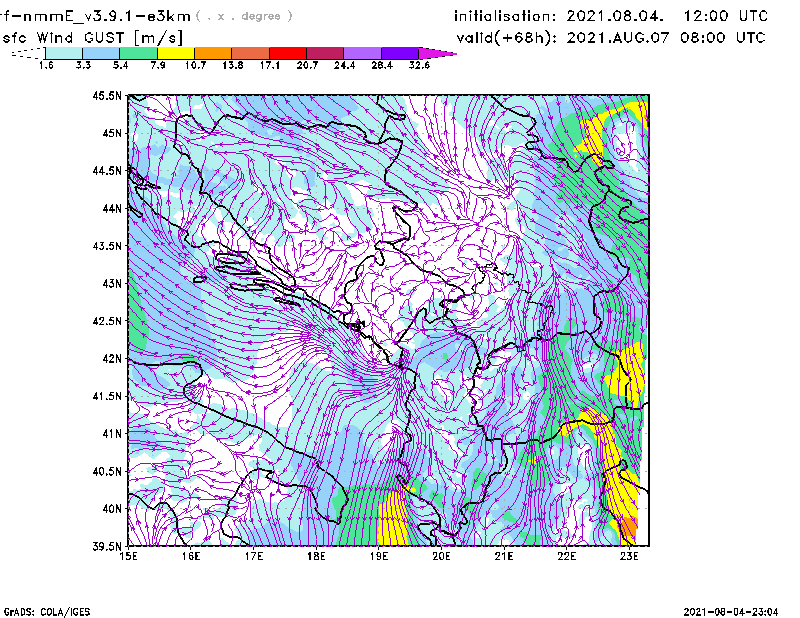Click the 'valid(+68h):' label
Image resolution: width=800 pixels, height=618 pixels.
[507, 38]
